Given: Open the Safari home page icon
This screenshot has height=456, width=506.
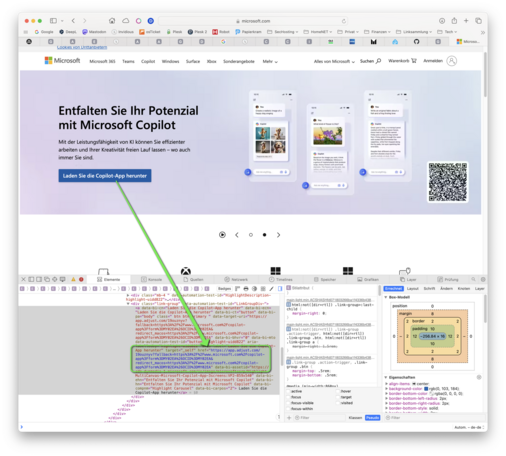Looking at the screenshot, I should tap(112, 21).
